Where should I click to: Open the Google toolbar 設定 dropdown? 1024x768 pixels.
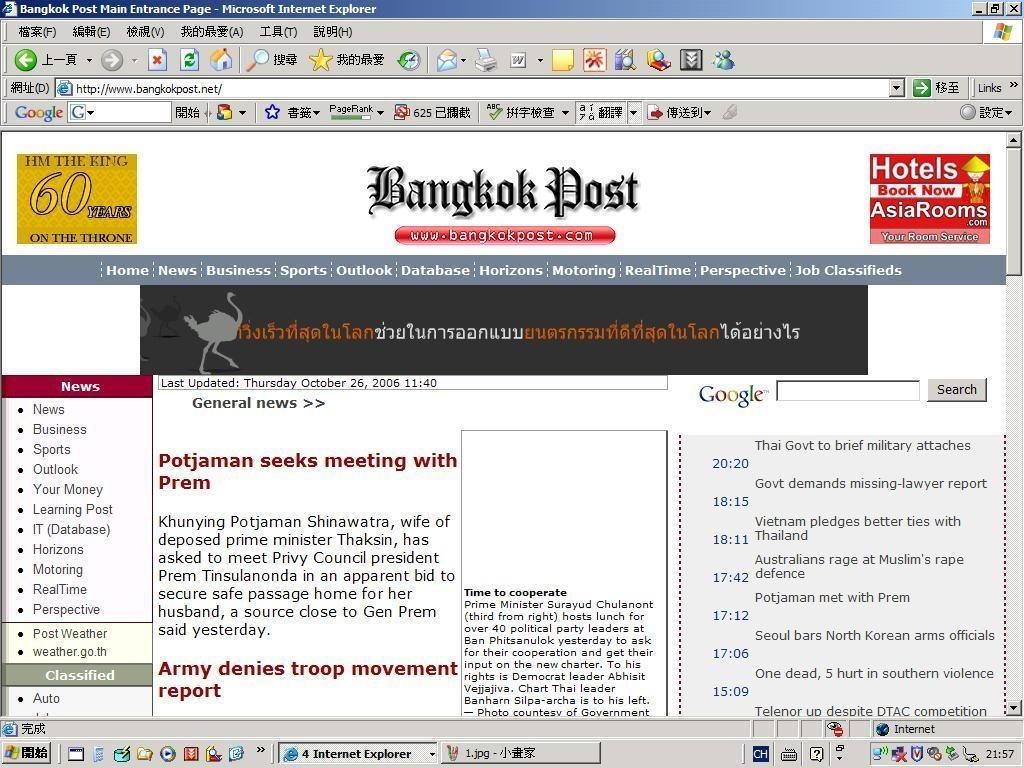986,112
